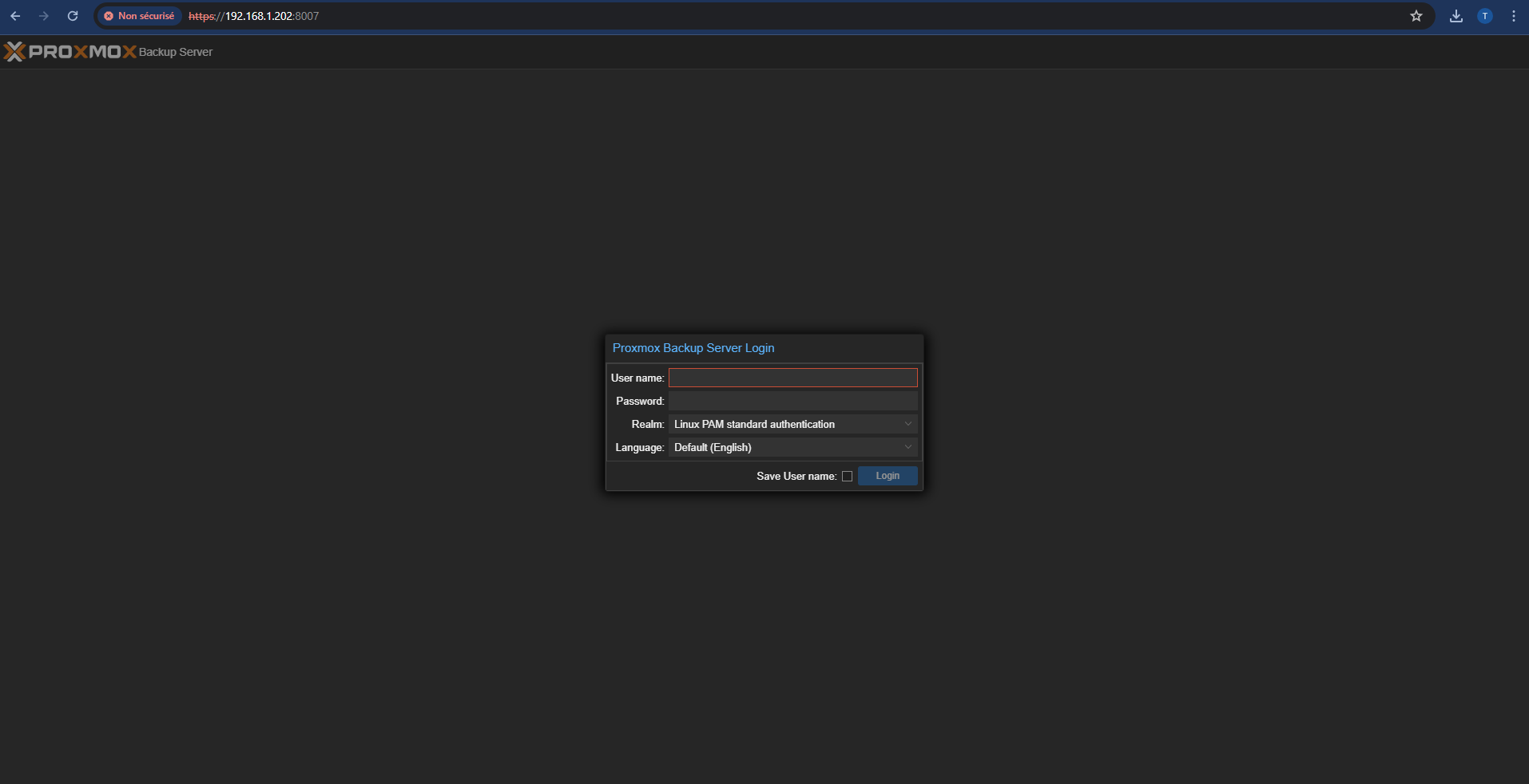The image size is (1529, 784).
Task: Open the browser profile avatar
Action: tap(1485, 16)
